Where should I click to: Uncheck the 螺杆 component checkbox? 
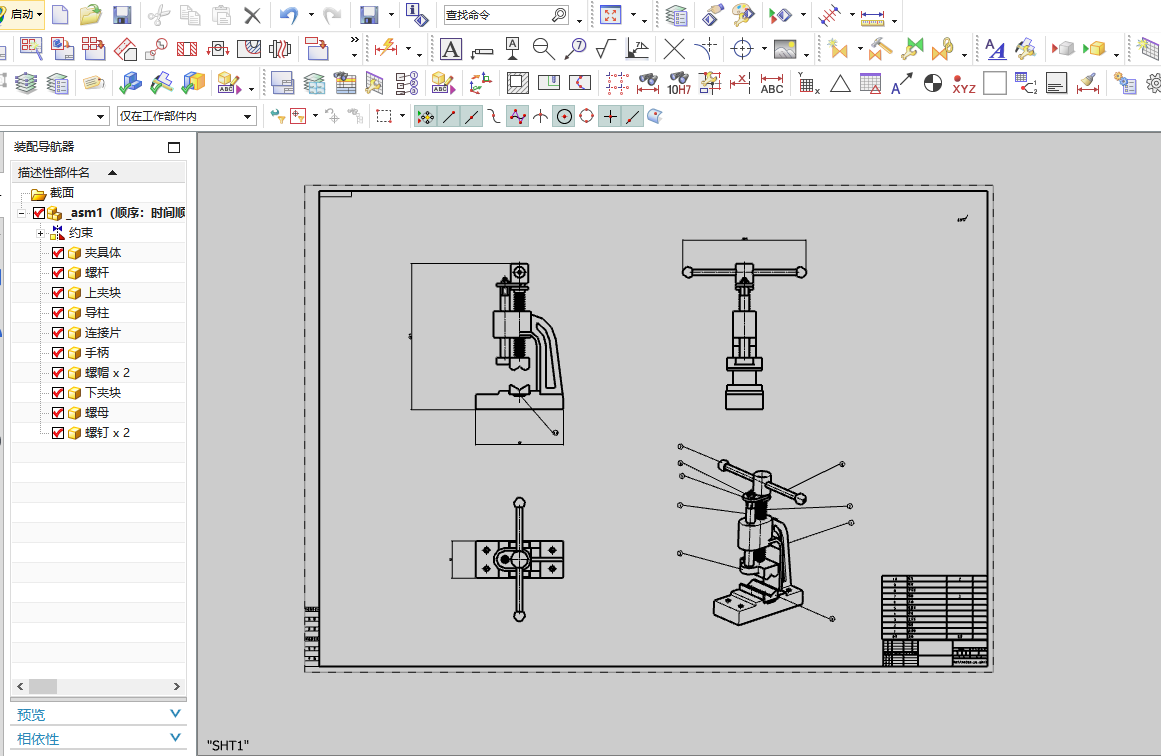[58, 272]
